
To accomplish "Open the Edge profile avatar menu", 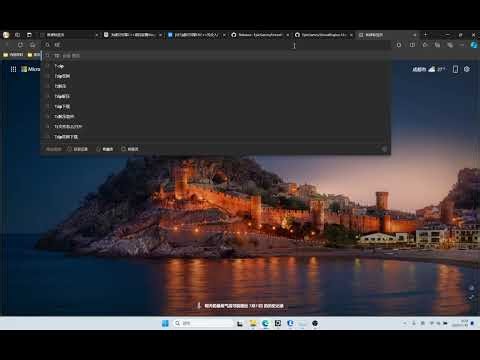I will click(x=6, y=35).
